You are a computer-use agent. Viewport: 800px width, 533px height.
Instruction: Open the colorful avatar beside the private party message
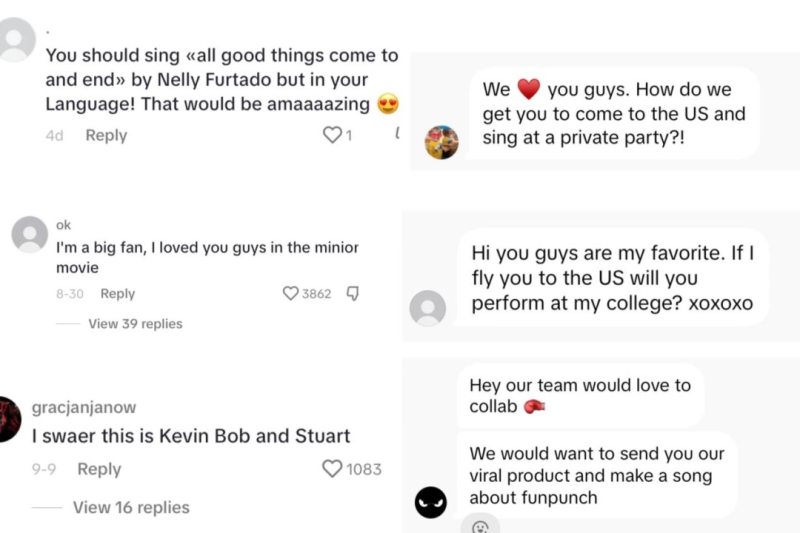(x=442, y=142)
